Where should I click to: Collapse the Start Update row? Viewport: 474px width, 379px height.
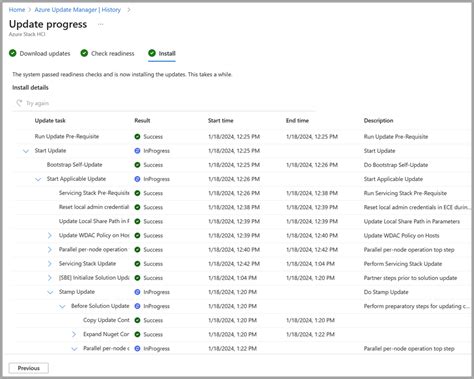pos(26,151)
